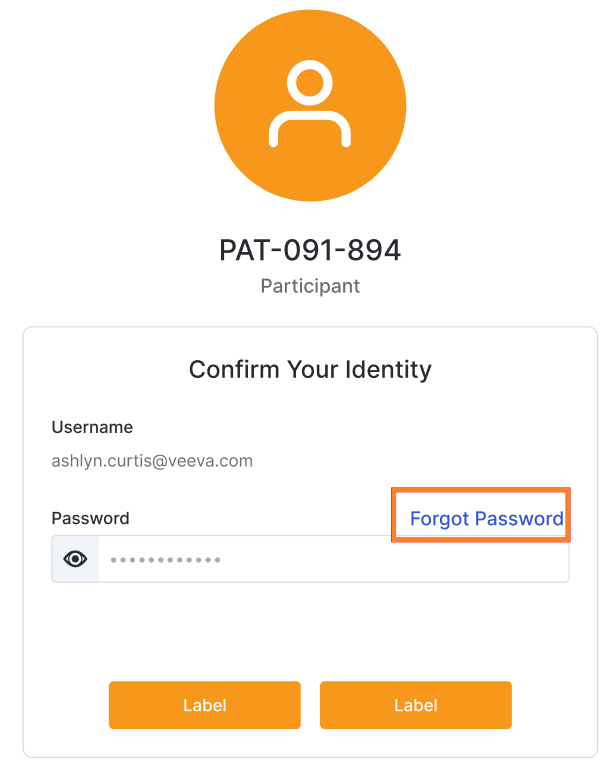The height and width of the screenshot is (771, 615).
Task: Focus the password input field
Action: coord(330,559)
